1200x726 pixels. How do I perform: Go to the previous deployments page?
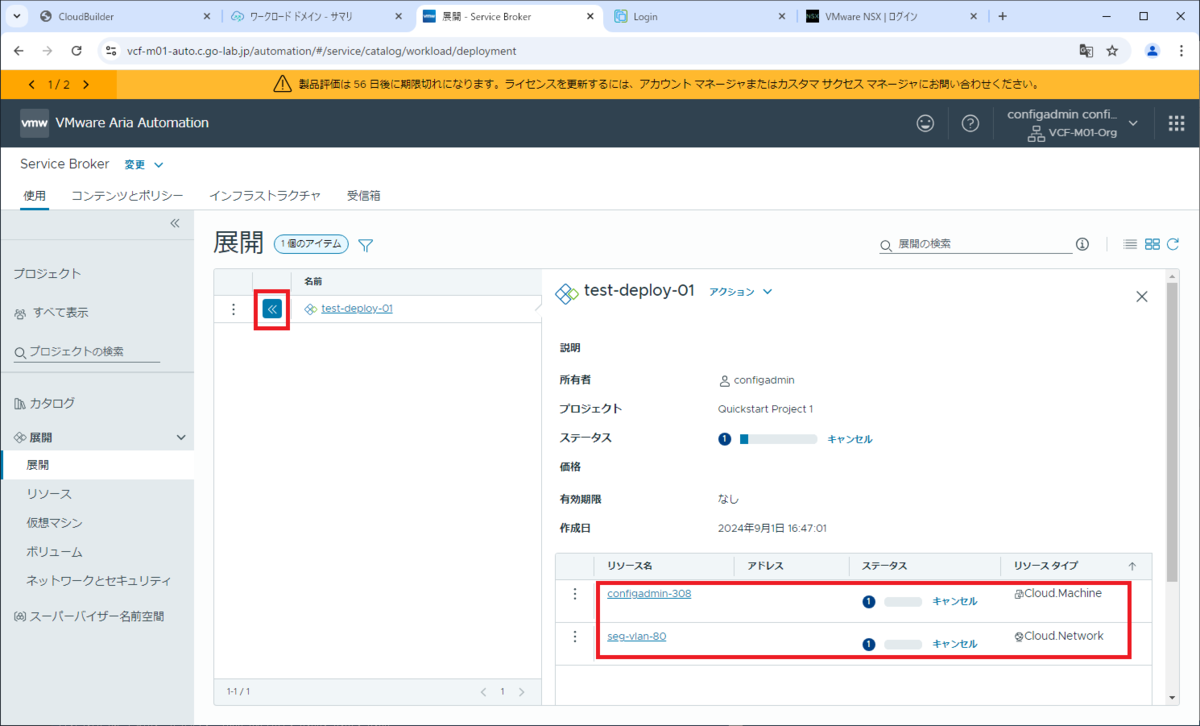[x=484, y=691]
